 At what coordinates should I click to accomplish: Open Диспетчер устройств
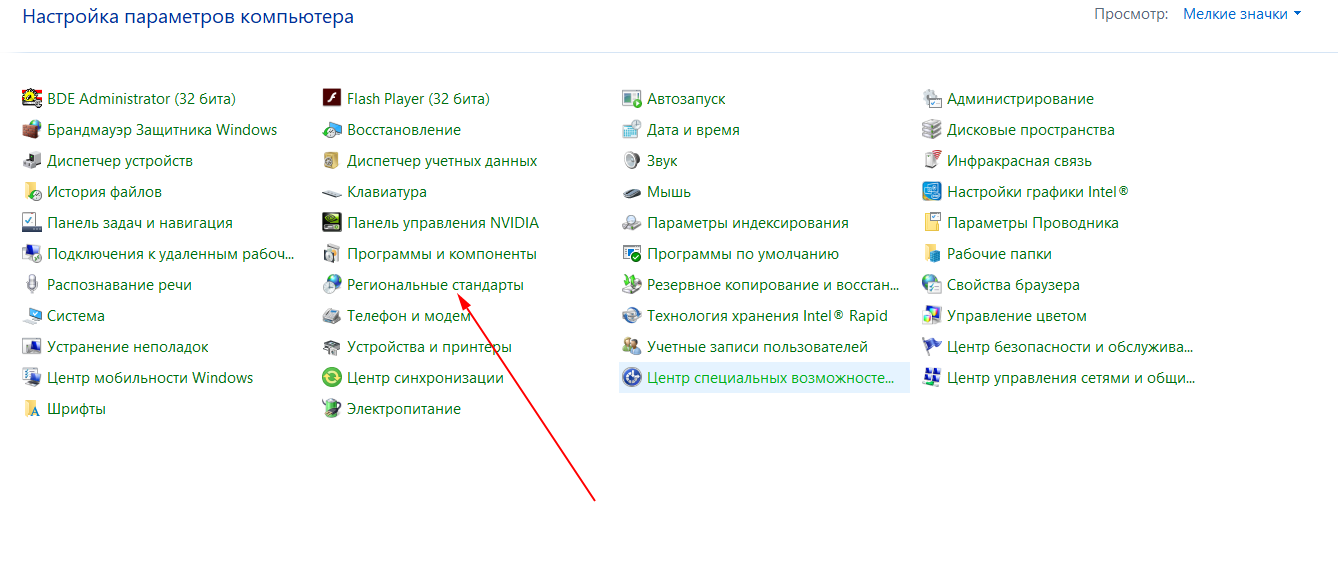point(120,161)
